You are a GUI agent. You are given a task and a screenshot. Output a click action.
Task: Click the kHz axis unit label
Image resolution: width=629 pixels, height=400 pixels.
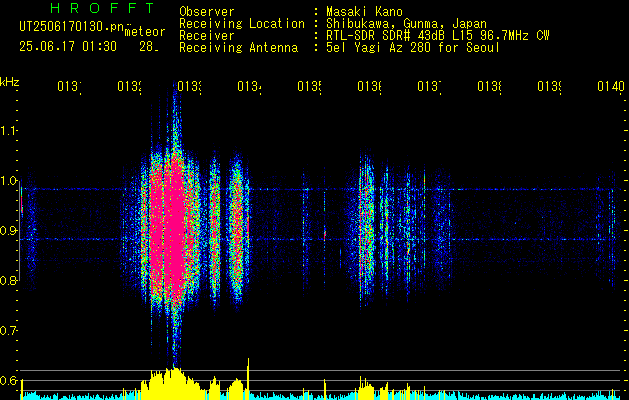pyautogui.click(x=10, y=82)
